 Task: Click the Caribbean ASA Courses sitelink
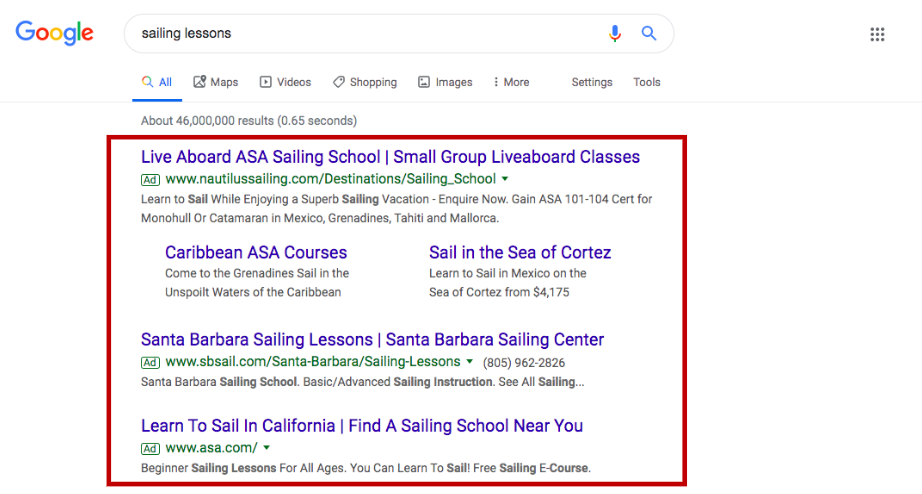tap(256, 253)
